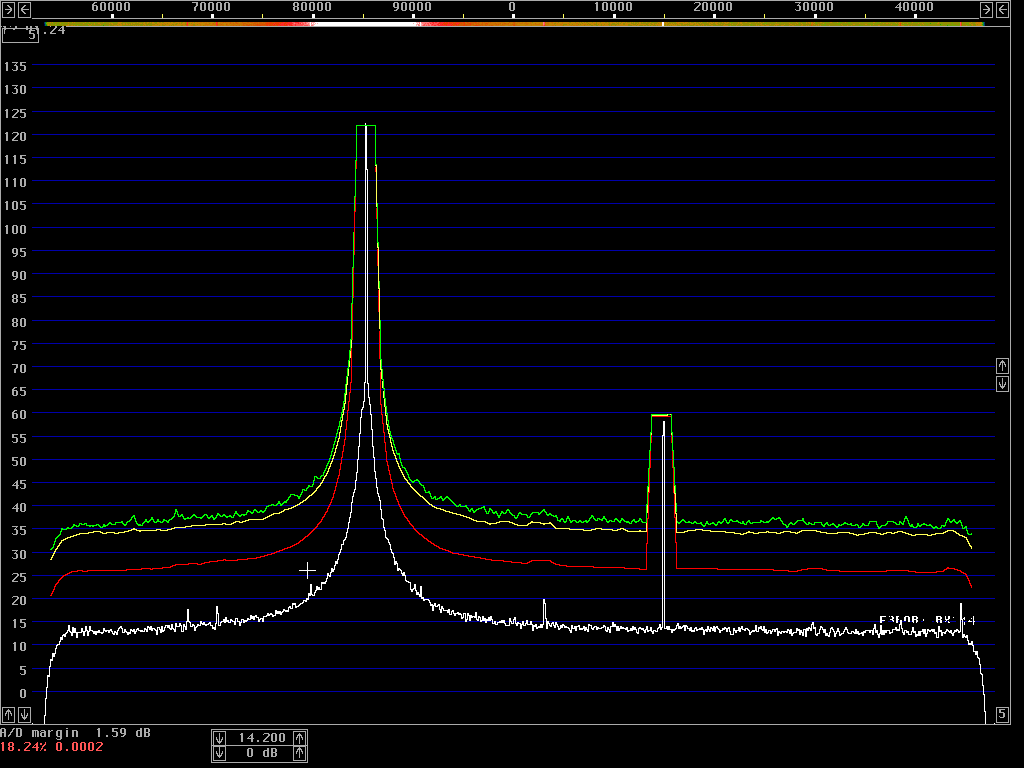Click the 50 dB axis label

click(19, 462)
